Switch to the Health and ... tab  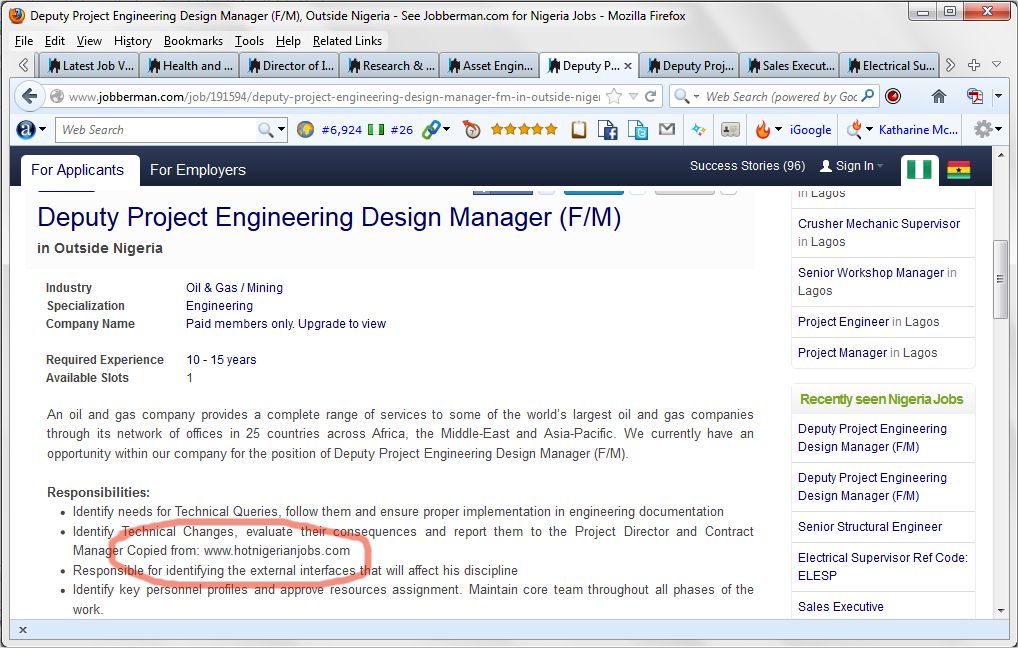click(189, 66)
